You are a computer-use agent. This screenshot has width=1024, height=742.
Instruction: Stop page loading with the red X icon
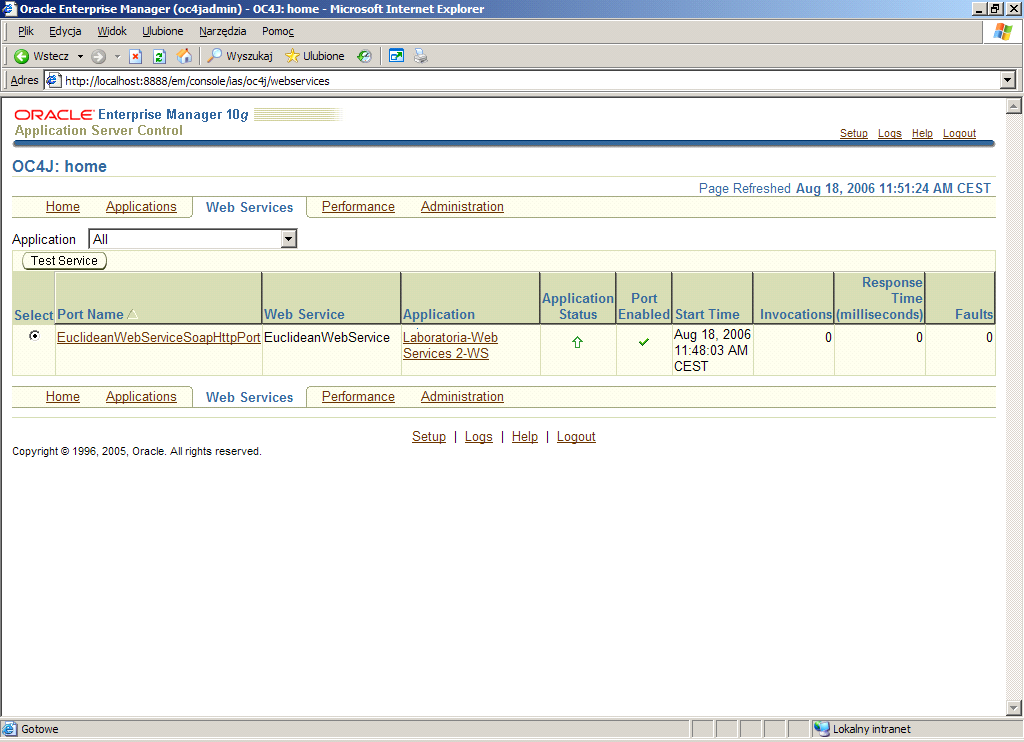click(x=135, y=57)
